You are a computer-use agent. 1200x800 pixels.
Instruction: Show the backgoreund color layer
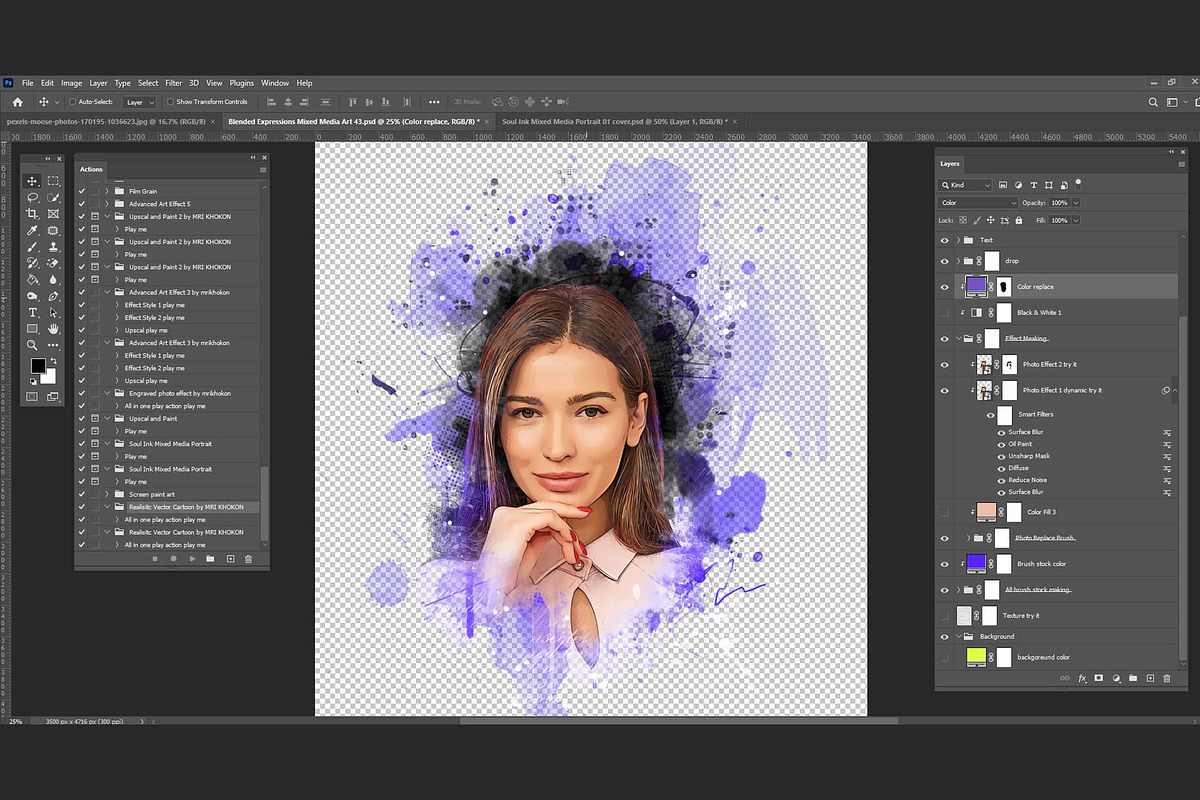(945, 657)
